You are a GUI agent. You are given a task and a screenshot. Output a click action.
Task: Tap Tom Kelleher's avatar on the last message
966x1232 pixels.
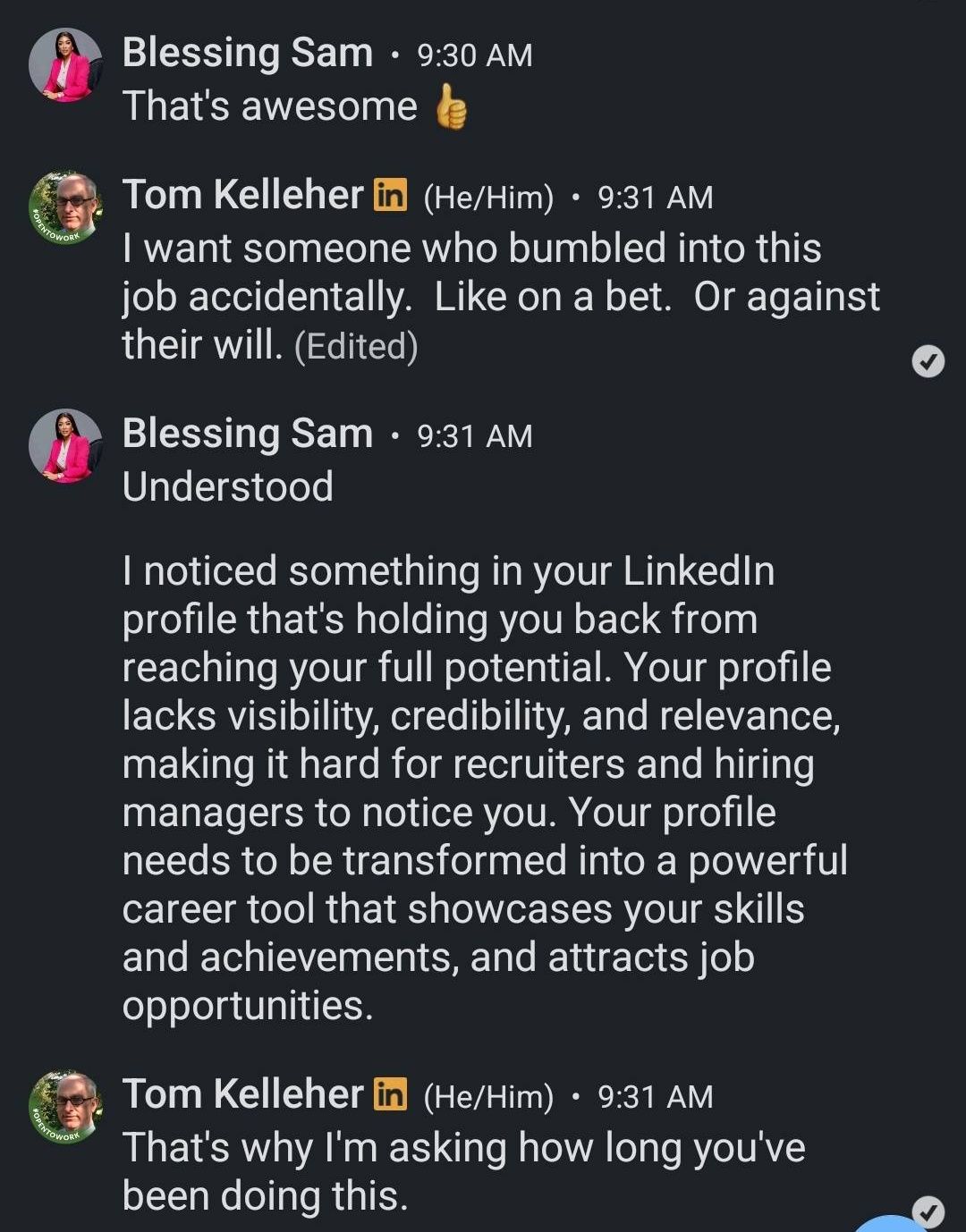(x=65, y=1107)
